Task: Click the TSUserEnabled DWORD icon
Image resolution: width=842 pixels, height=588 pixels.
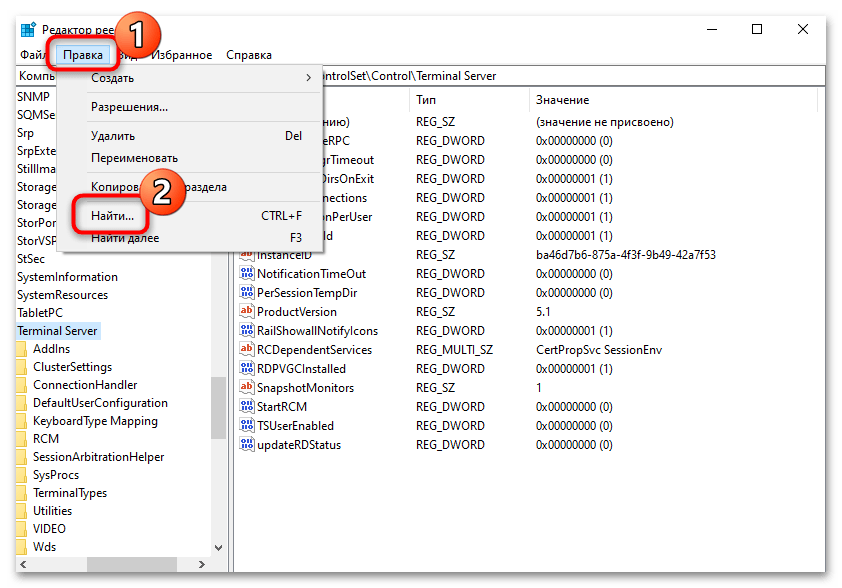Action: [x=246, y=425]
